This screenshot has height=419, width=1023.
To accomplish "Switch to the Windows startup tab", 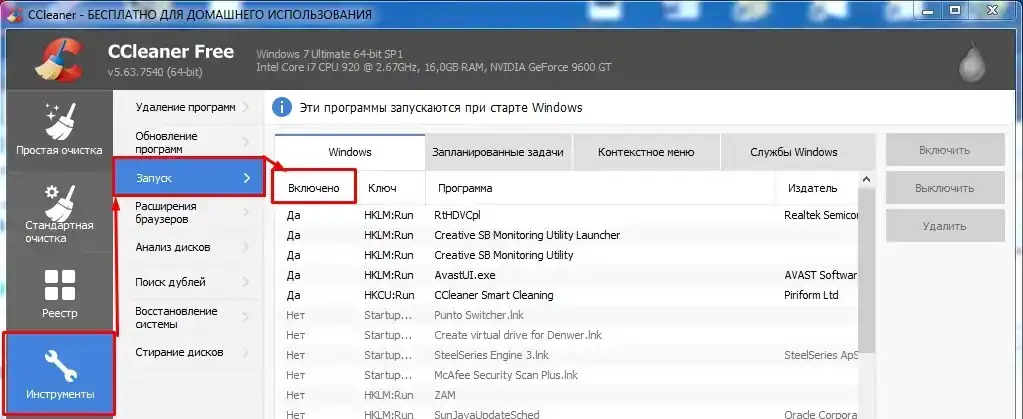I will pos(350,152).
